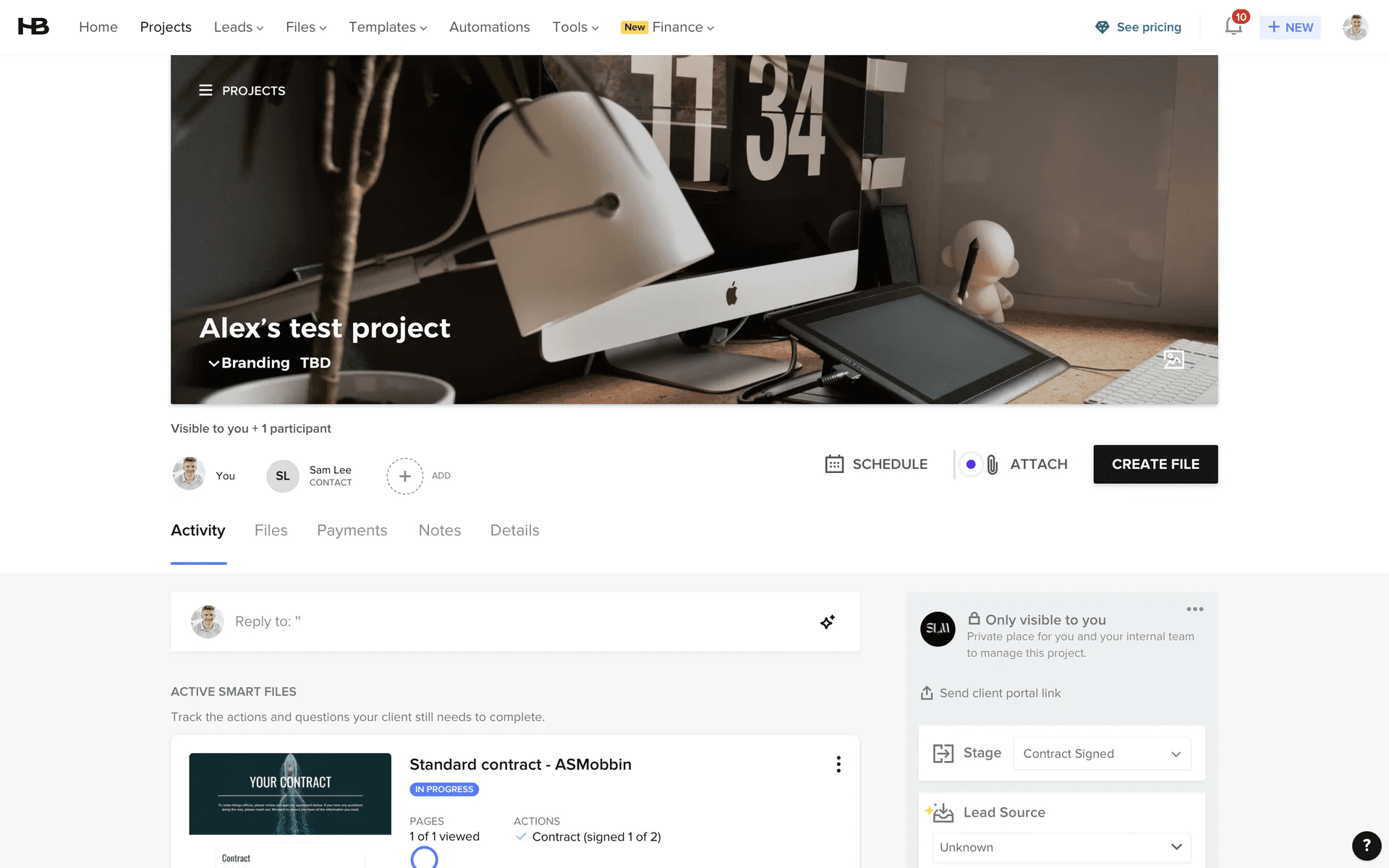Click the AI sparkle compose icon
Screen dimensions: 1389x868
click(x=828, y=622)
